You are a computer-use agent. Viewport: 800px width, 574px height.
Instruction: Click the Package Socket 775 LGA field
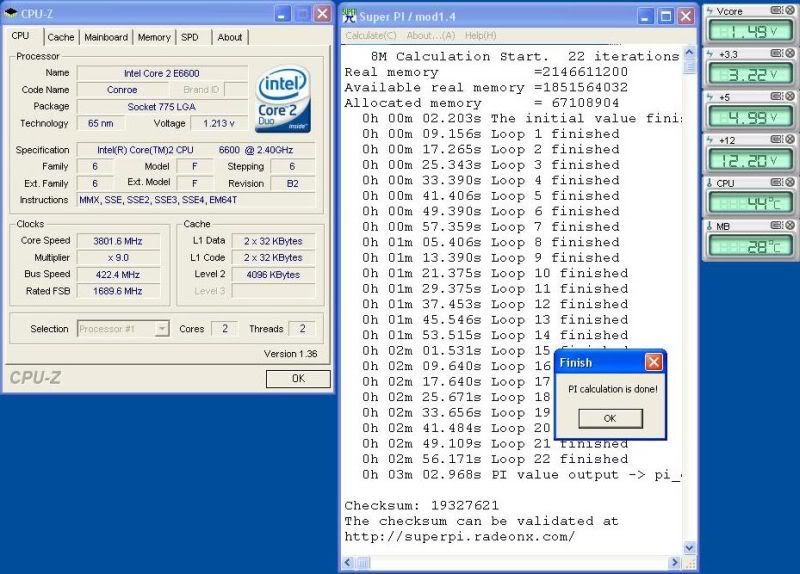pos(162,107)
